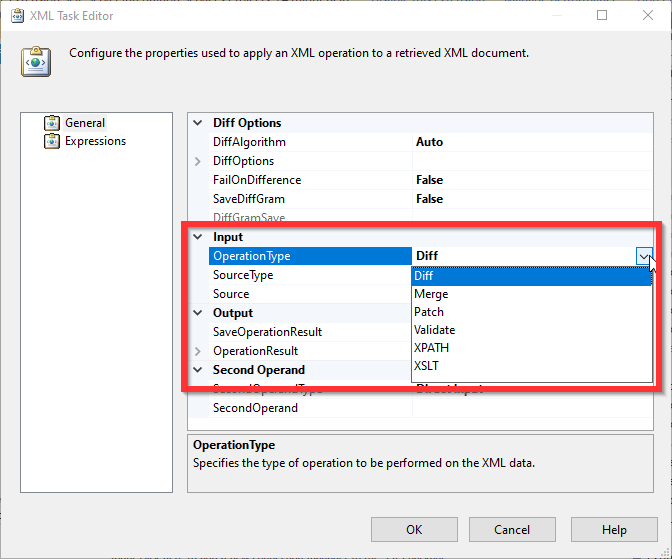Expand the DiffOptions property row

(x=198, y=161)
